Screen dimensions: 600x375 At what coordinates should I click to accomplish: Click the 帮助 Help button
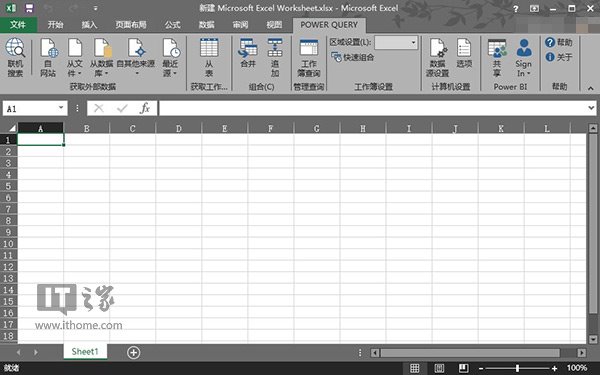tap(559, 42)
